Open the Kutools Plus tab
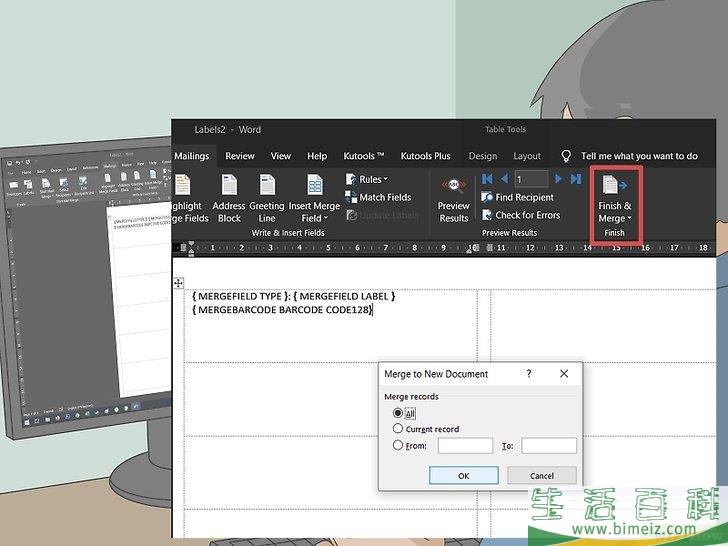 pos(425,156)
